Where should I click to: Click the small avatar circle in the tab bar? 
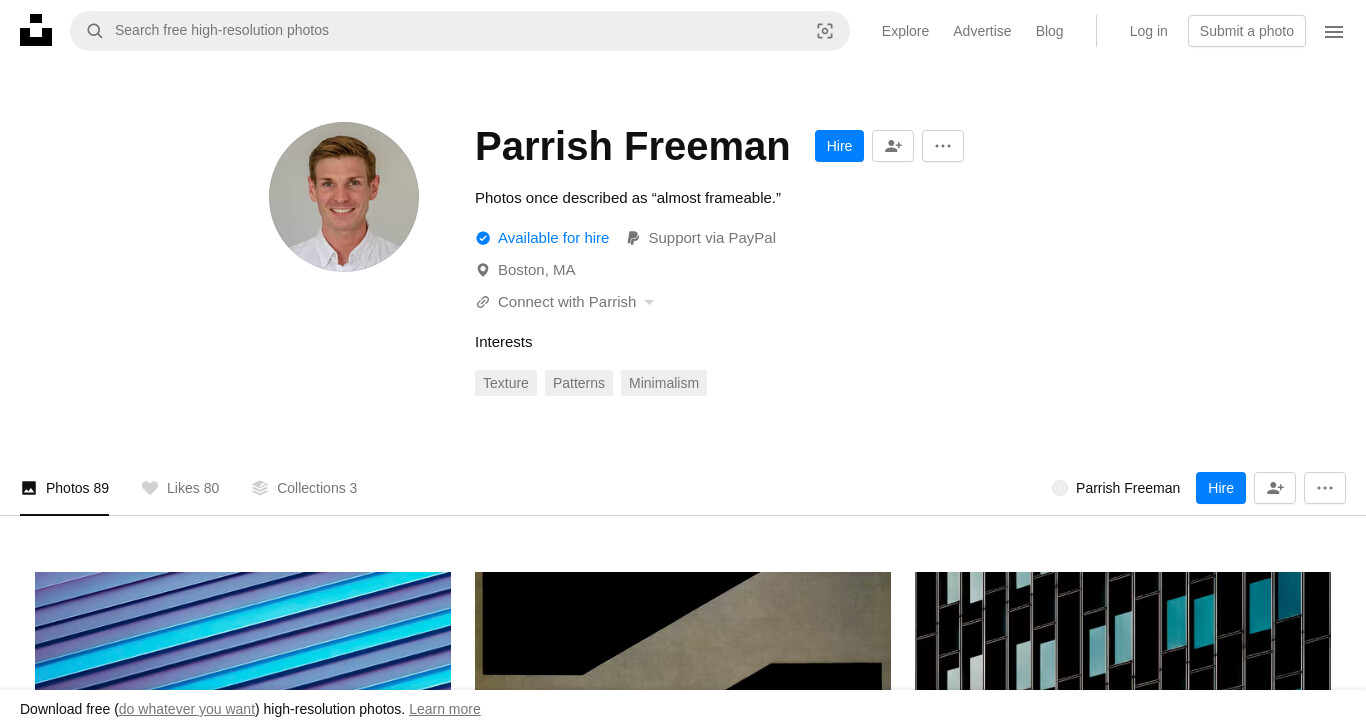[x=1060, y=488]
